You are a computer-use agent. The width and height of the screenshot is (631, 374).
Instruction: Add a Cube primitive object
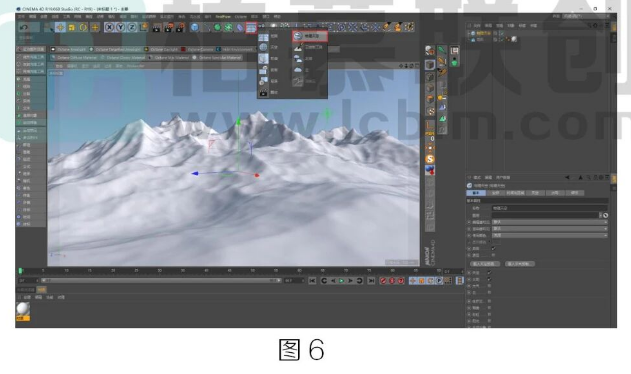(195, 27)
